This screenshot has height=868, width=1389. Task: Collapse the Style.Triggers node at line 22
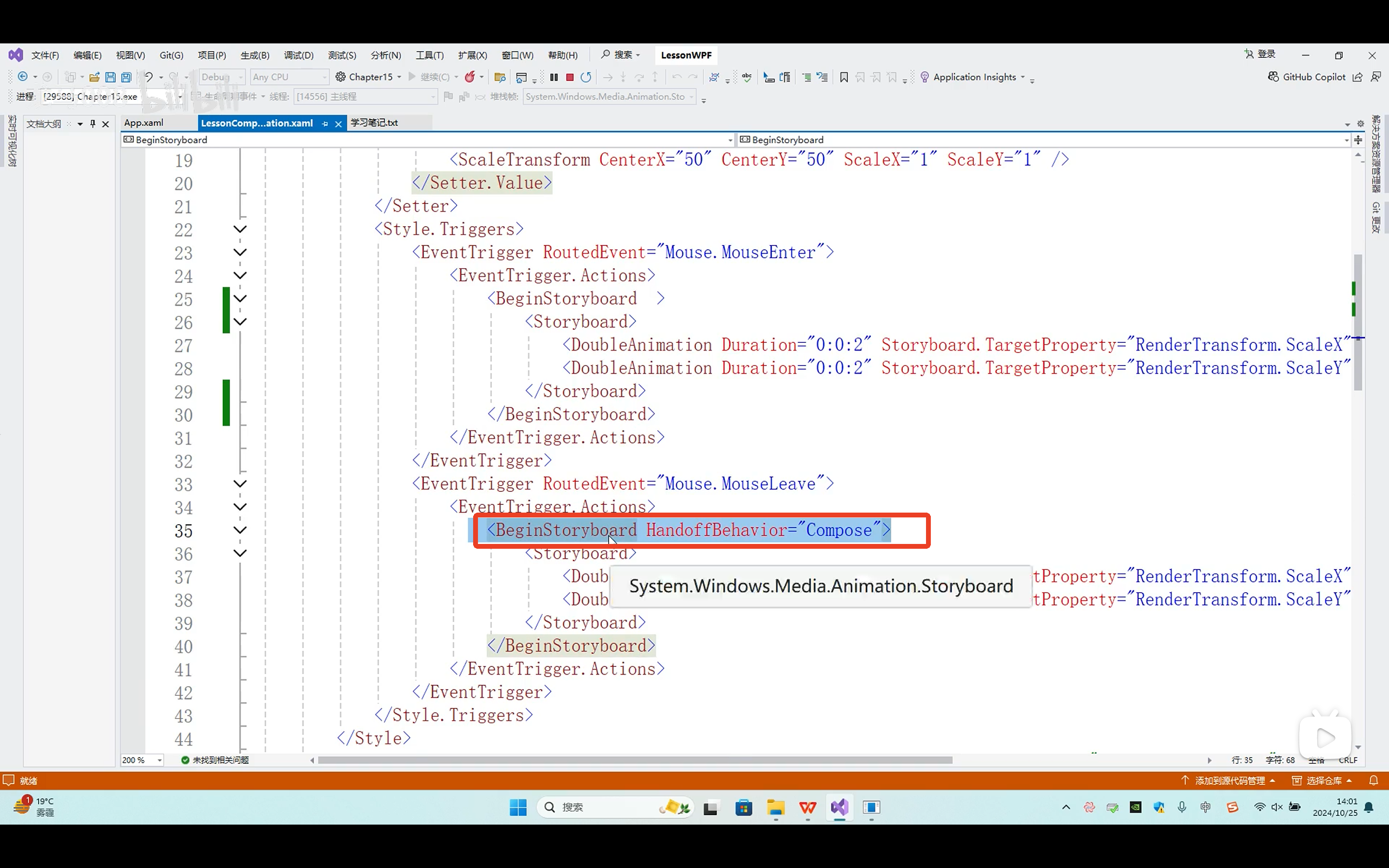click(x=240, y=230)
